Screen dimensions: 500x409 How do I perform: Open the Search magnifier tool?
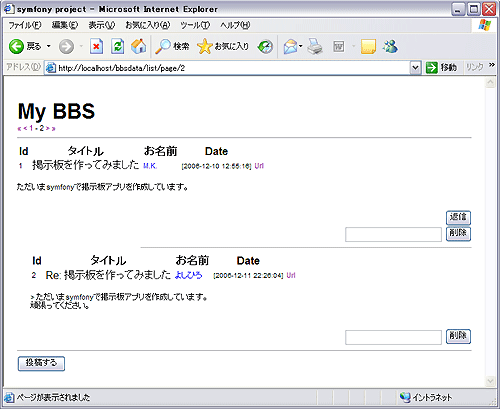click(x=163, y=46)
